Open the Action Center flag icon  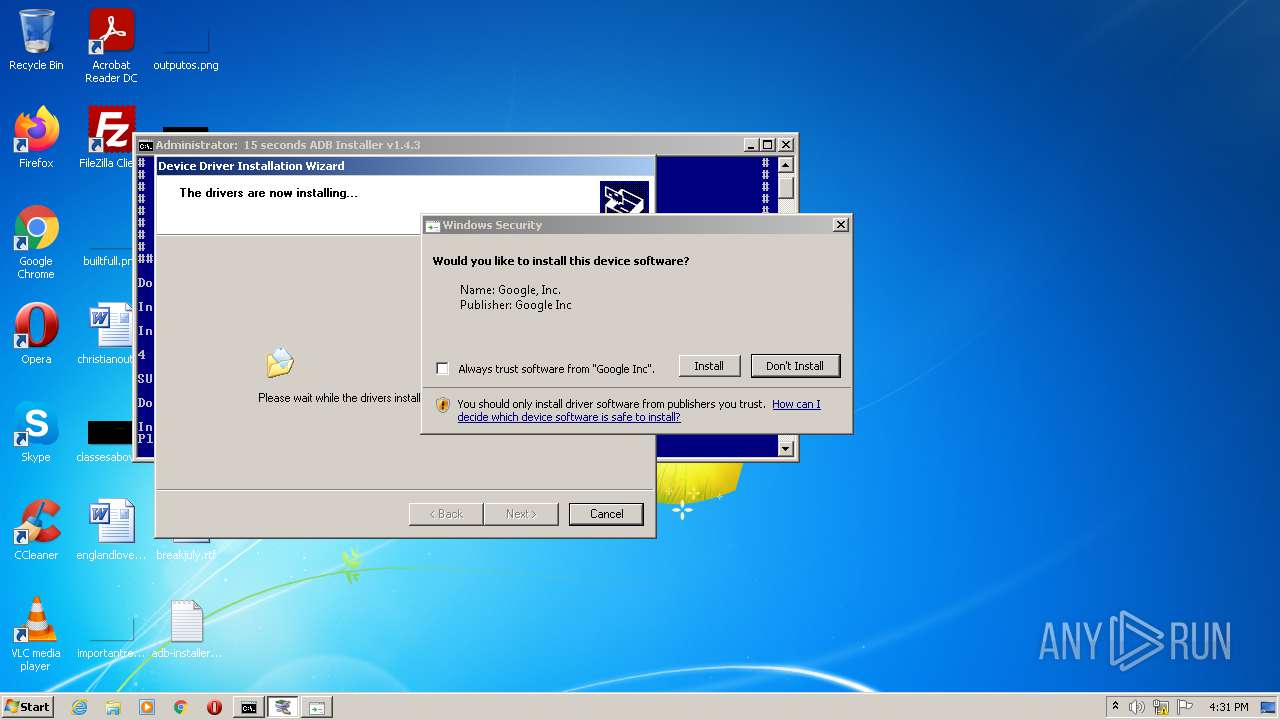[x=1185, y=707]
